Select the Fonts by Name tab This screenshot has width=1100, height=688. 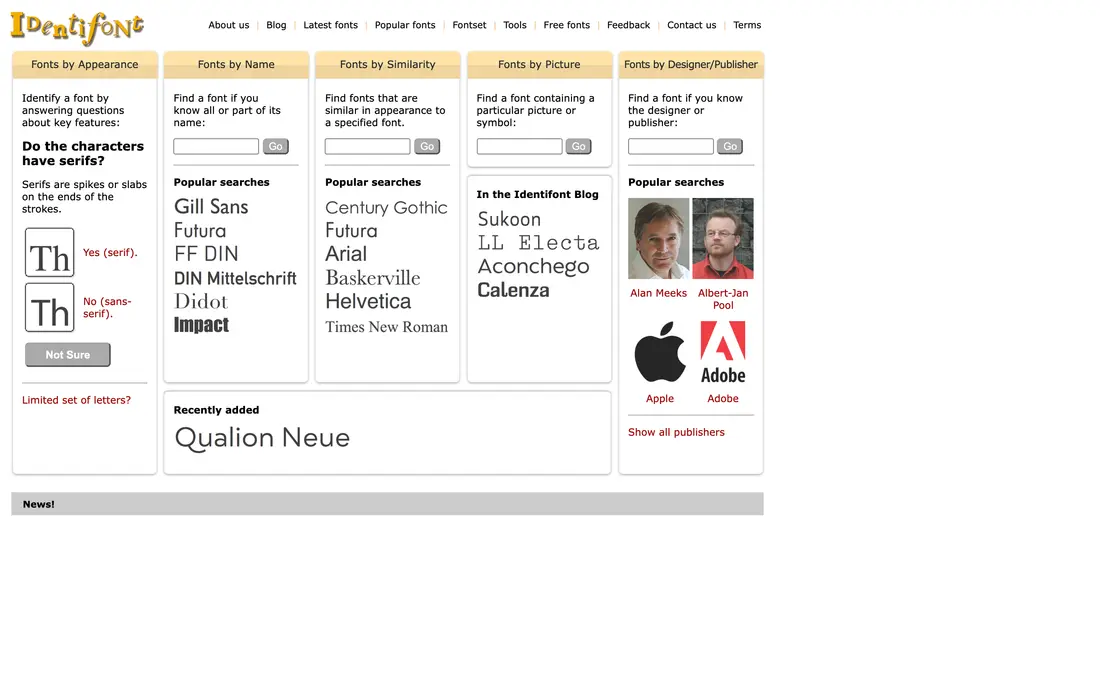[236, 65]
